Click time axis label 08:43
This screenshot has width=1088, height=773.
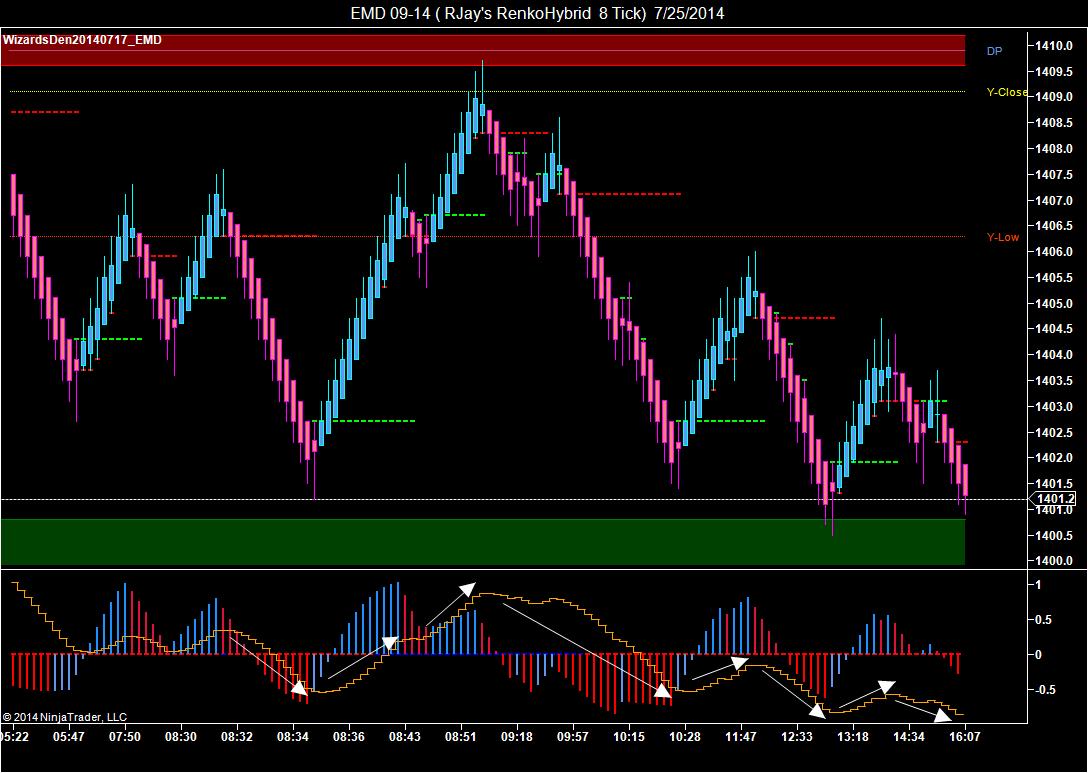[405, 736]
